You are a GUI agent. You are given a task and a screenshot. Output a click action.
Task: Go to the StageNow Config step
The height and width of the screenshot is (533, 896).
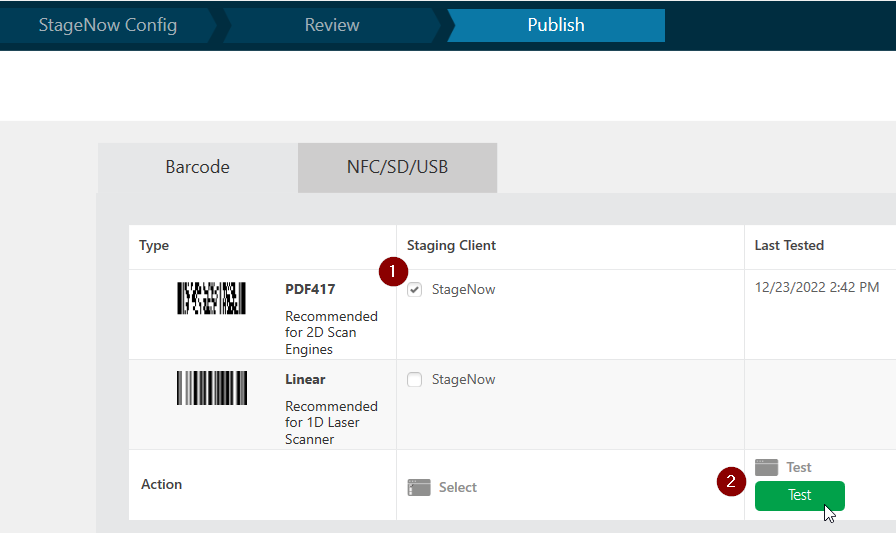[x=108, y=25]
